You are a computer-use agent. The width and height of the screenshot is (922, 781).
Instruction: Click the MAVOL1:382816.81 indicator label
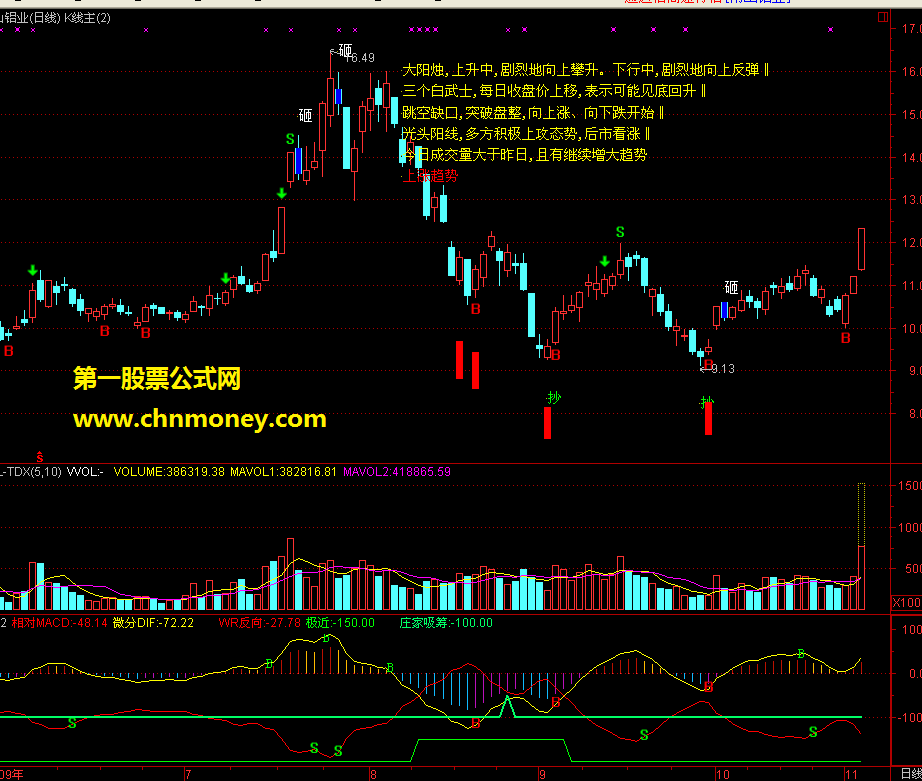tap(283, 472)
